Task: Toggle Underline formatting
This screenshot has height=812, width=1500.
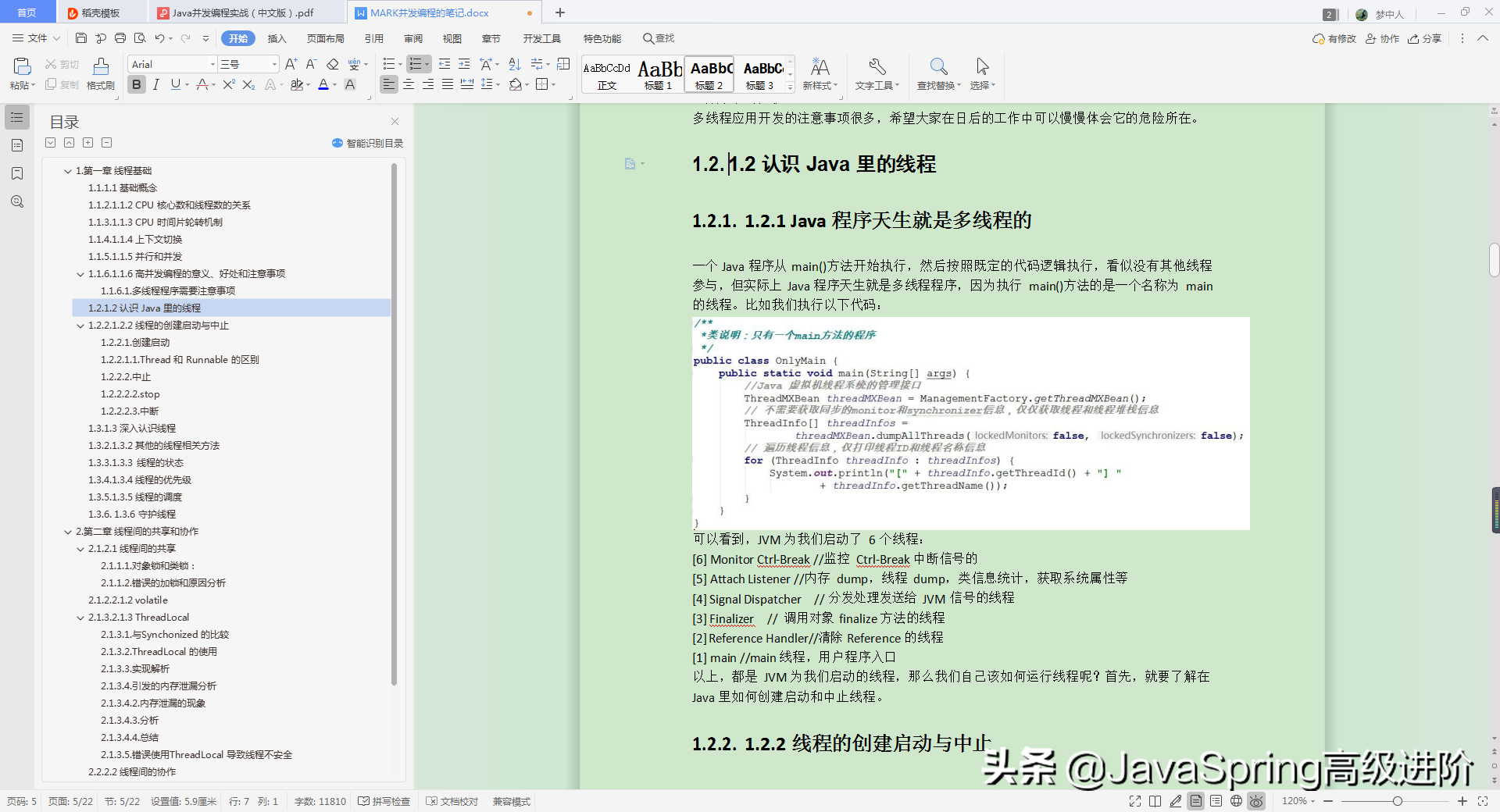Action: [176, 84]
